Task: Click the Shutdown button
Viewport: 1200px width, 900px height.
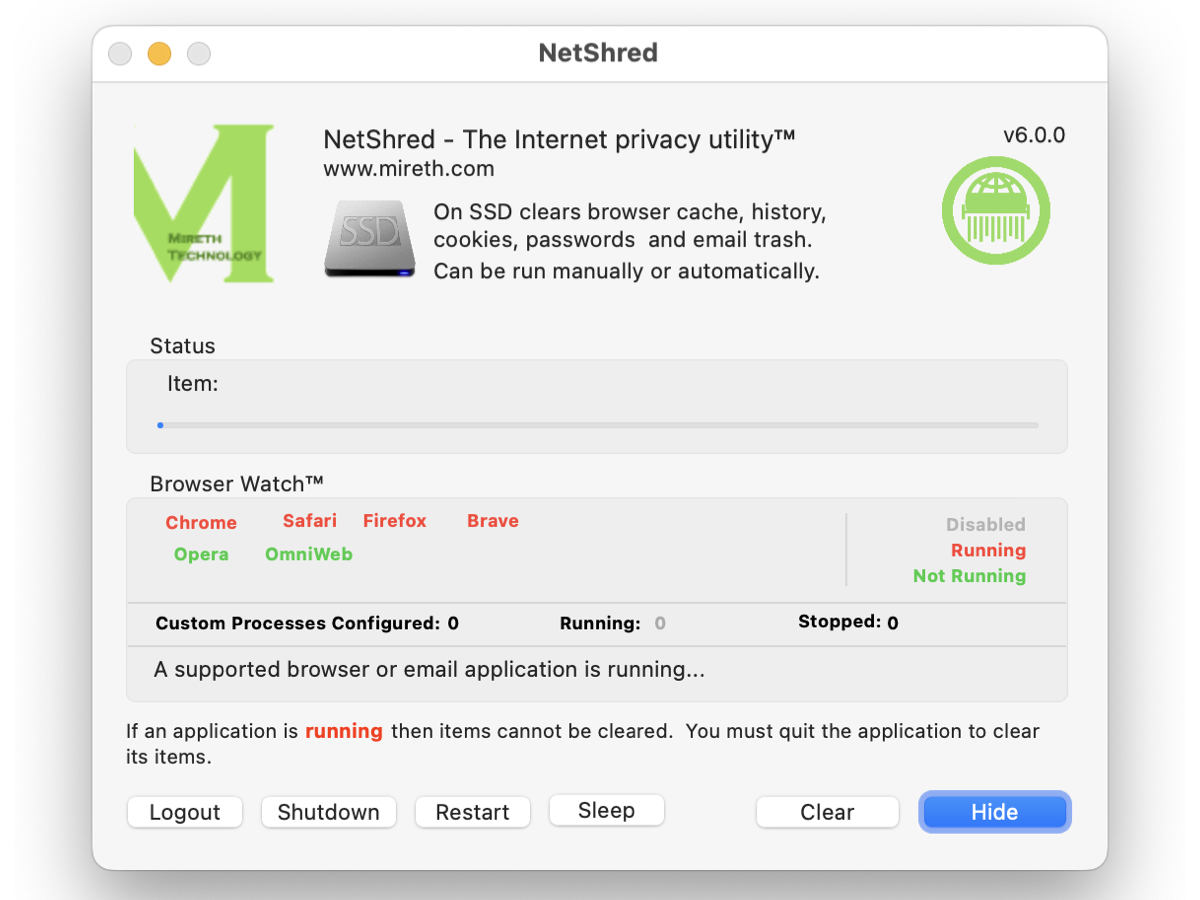Action: tap(328, 812)
